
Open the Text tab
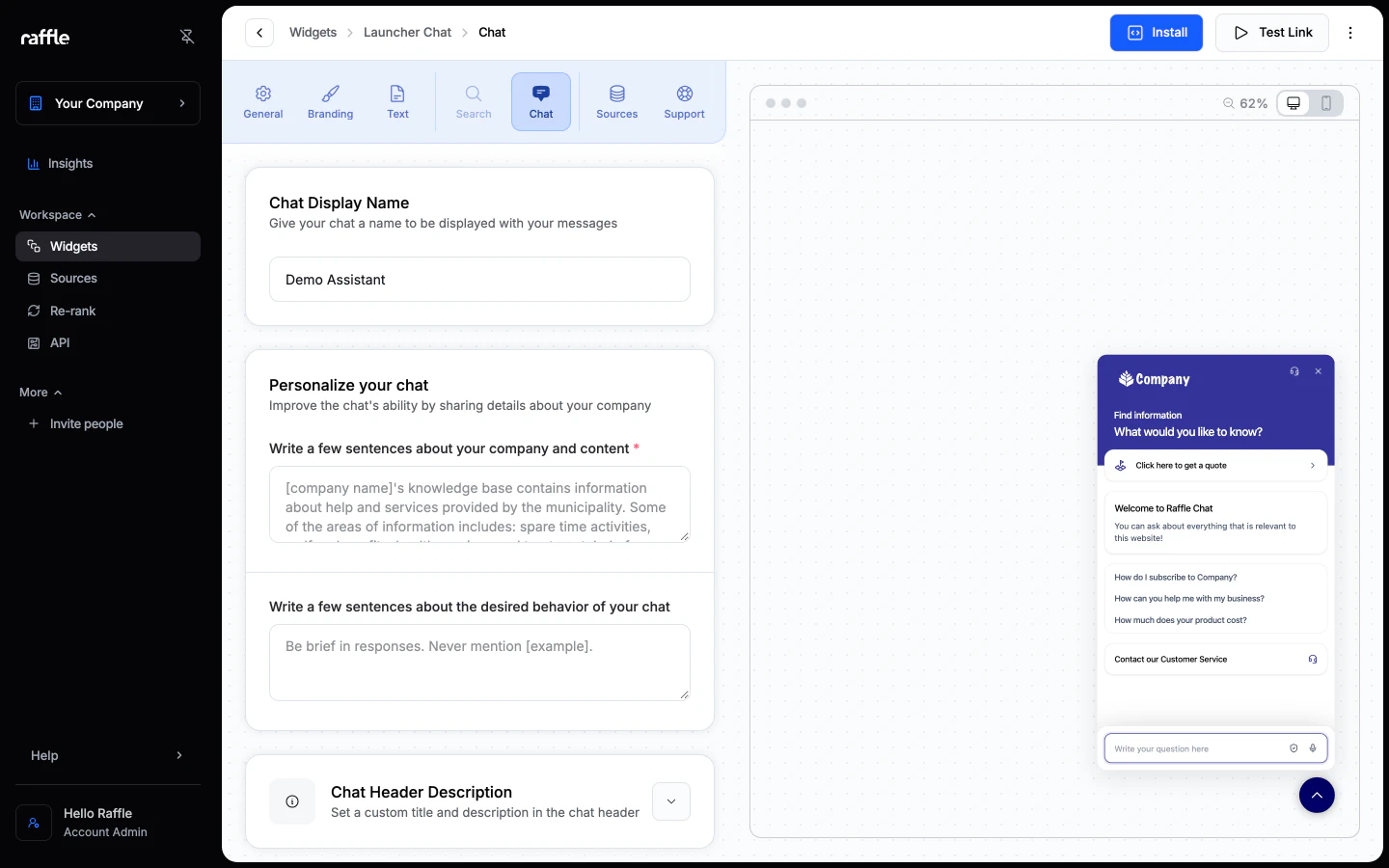[x=397, y=101]
